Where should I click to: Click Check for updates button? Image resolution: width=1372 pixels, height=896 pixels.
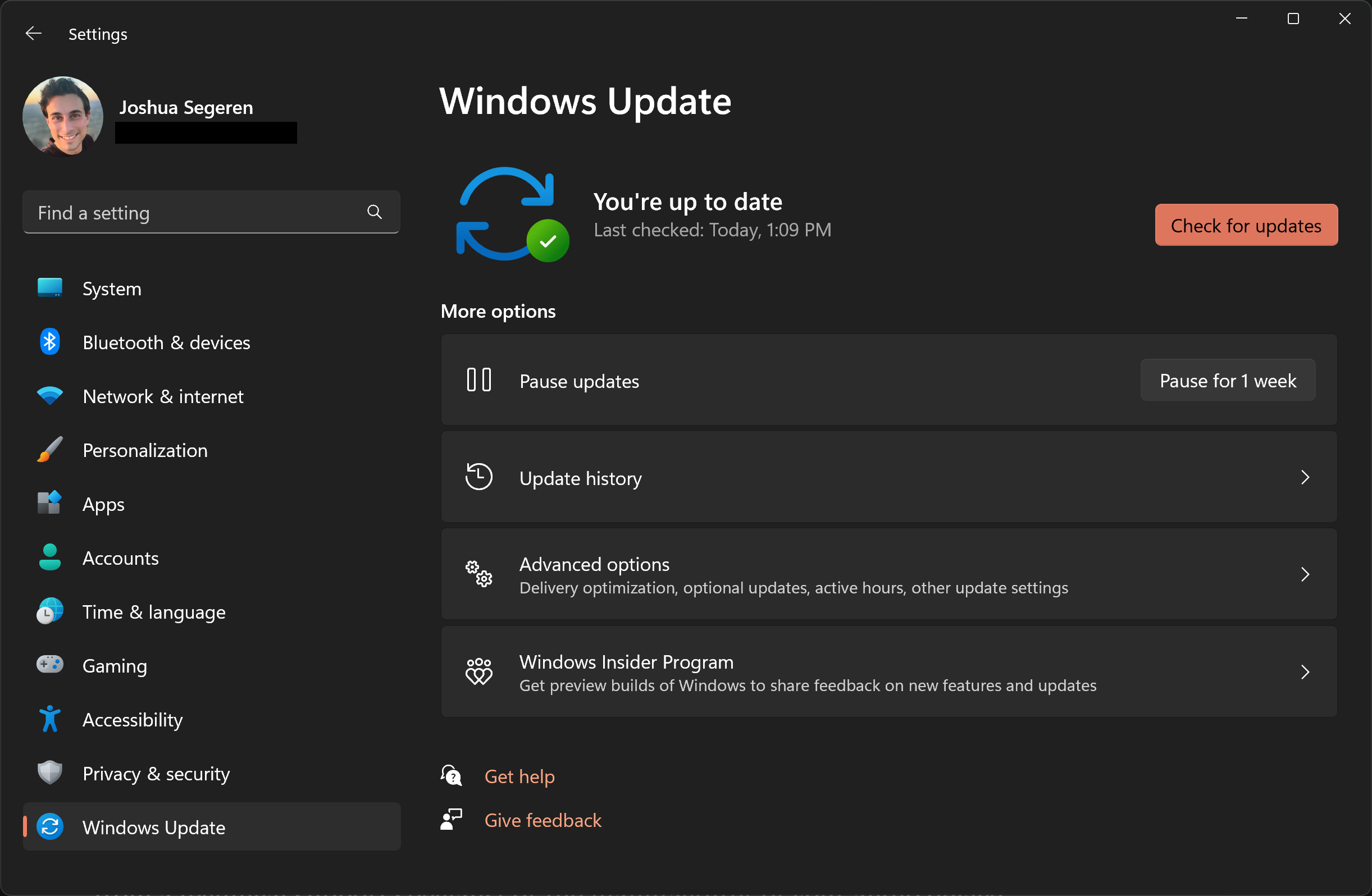click(x=1246, y=225)
